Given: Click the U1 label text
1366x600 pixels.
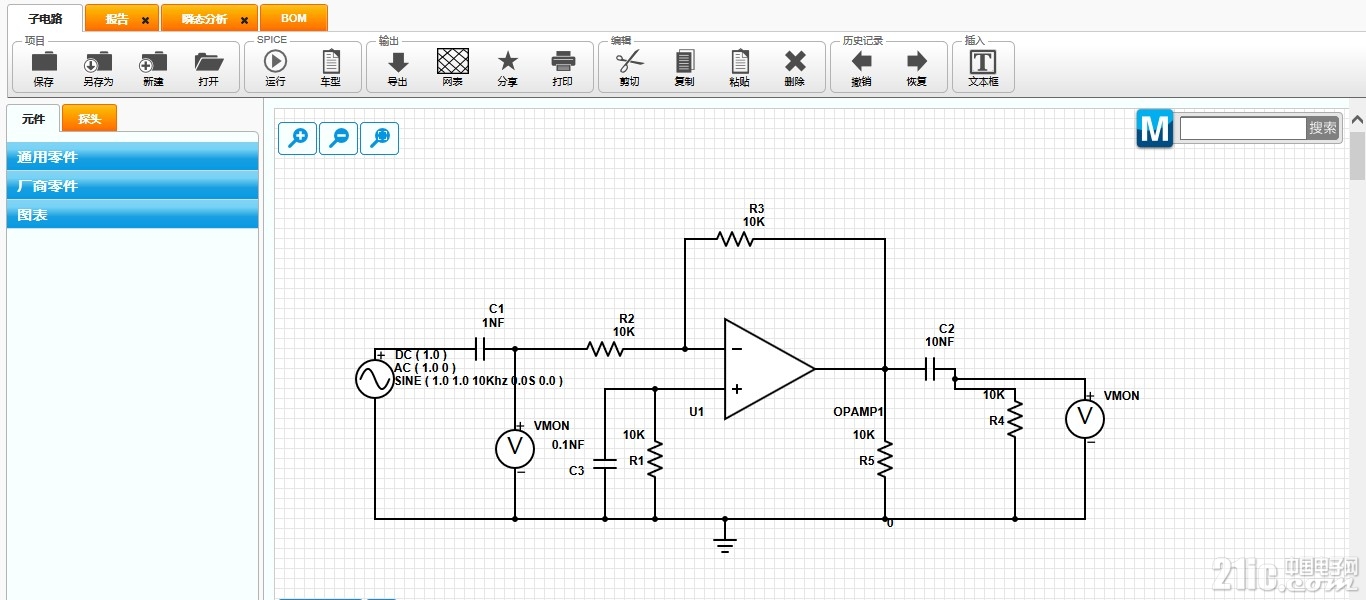Looking at the screenshot, I should [x=697, y=412].
